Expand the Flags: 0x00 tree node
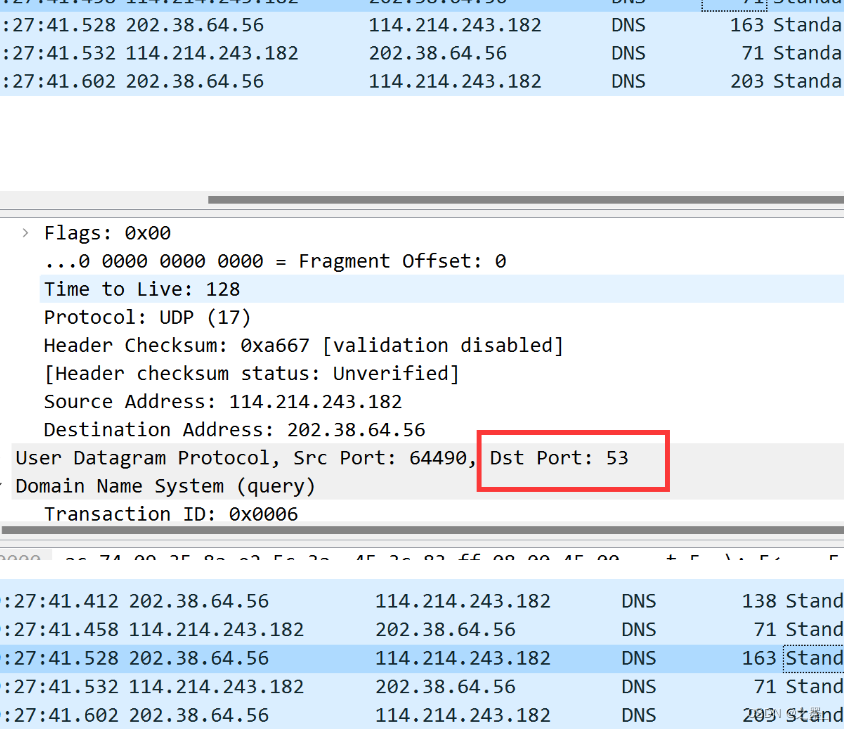The image size is (844, 729). tap(24, 232)
